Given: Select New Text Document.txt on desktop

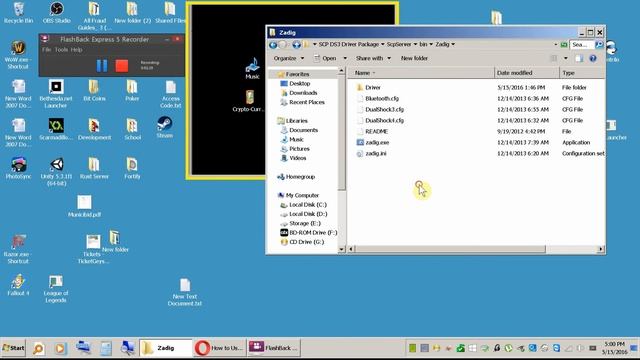Looking at the screenshot, I should pyautogui.click(x=184, y=292).
